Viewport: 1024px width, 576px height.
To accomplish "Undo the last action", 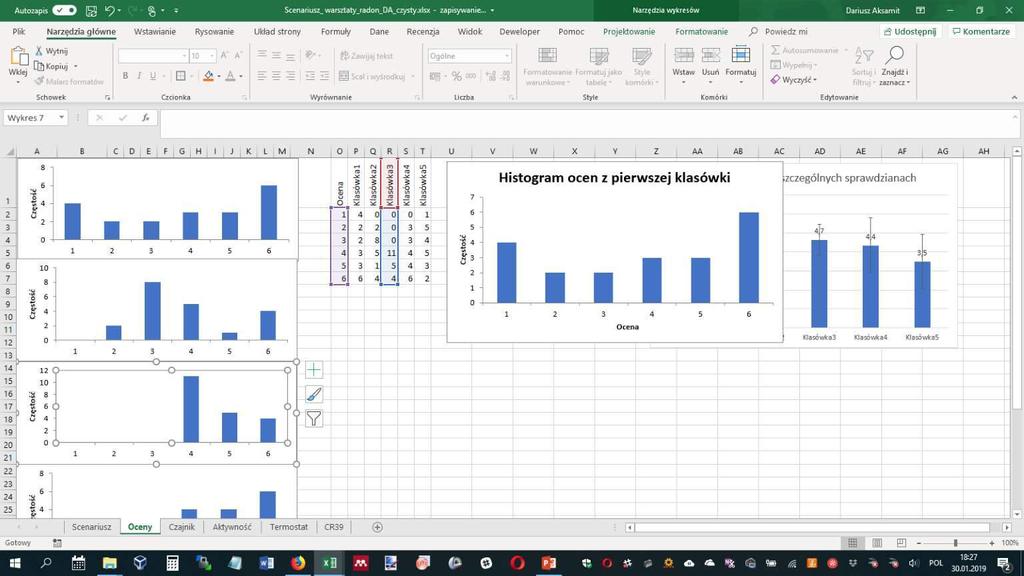I will coord(109,10).
